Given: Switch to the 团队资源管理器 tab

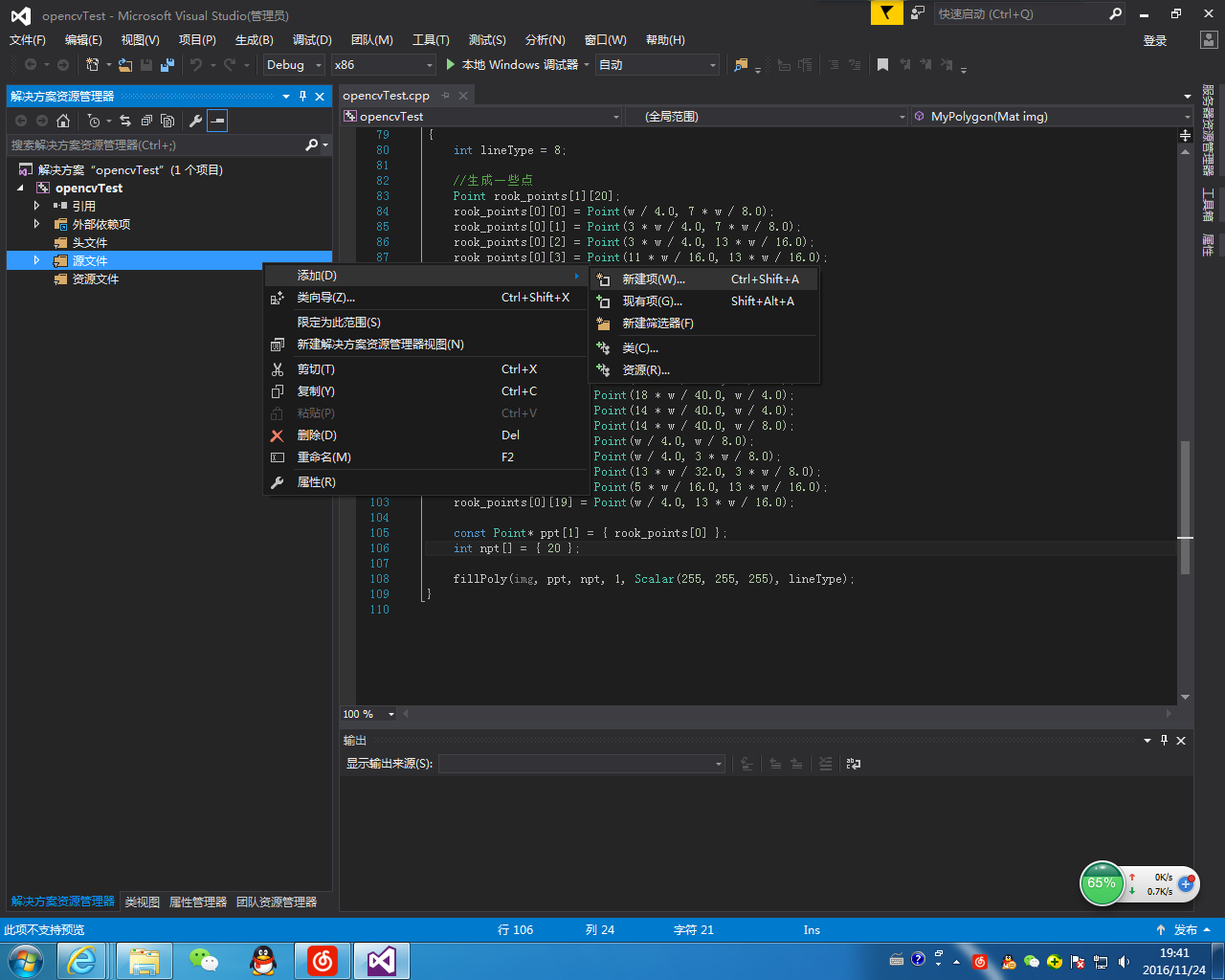Looking at the screenshot, I should (x=277, y=902).
